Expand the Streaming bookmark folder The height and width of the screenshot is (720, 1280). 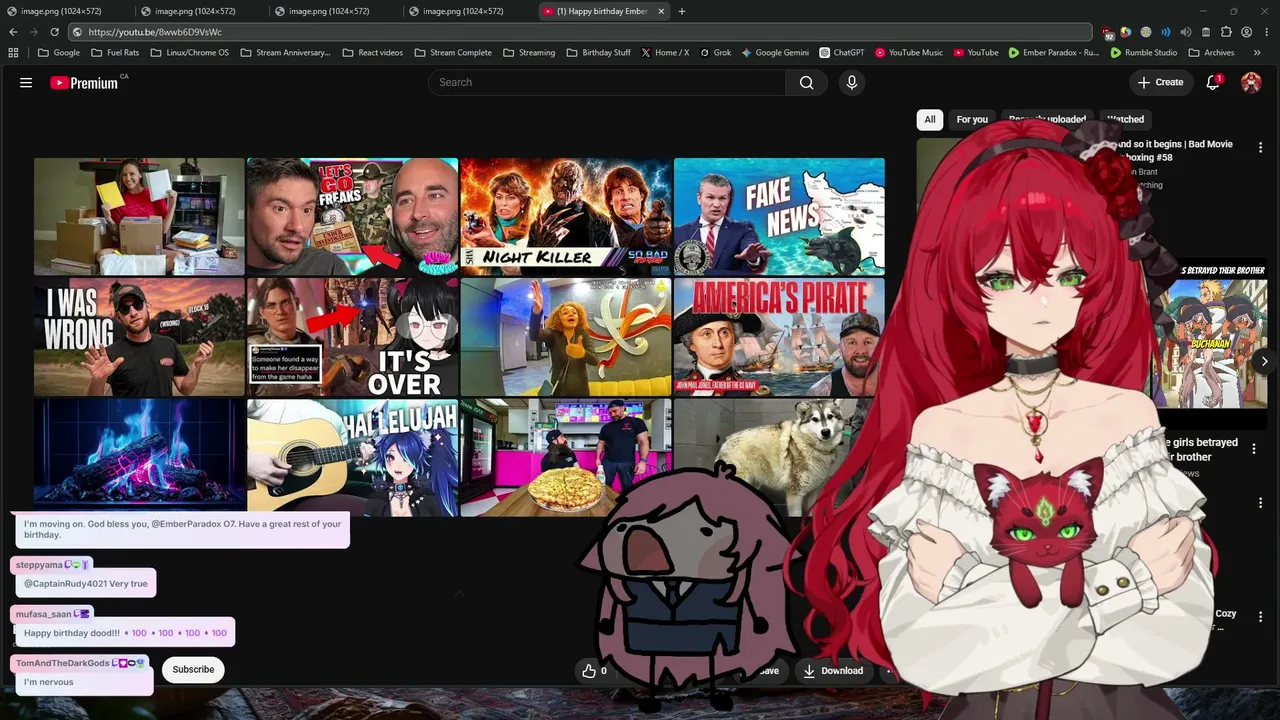point(529,53)
